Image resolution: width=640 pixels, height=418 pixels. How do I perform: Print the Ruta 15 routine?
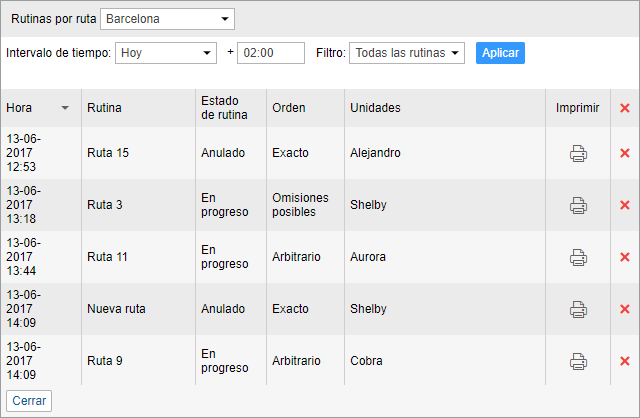pyautogui.click(x=578, y=153)
